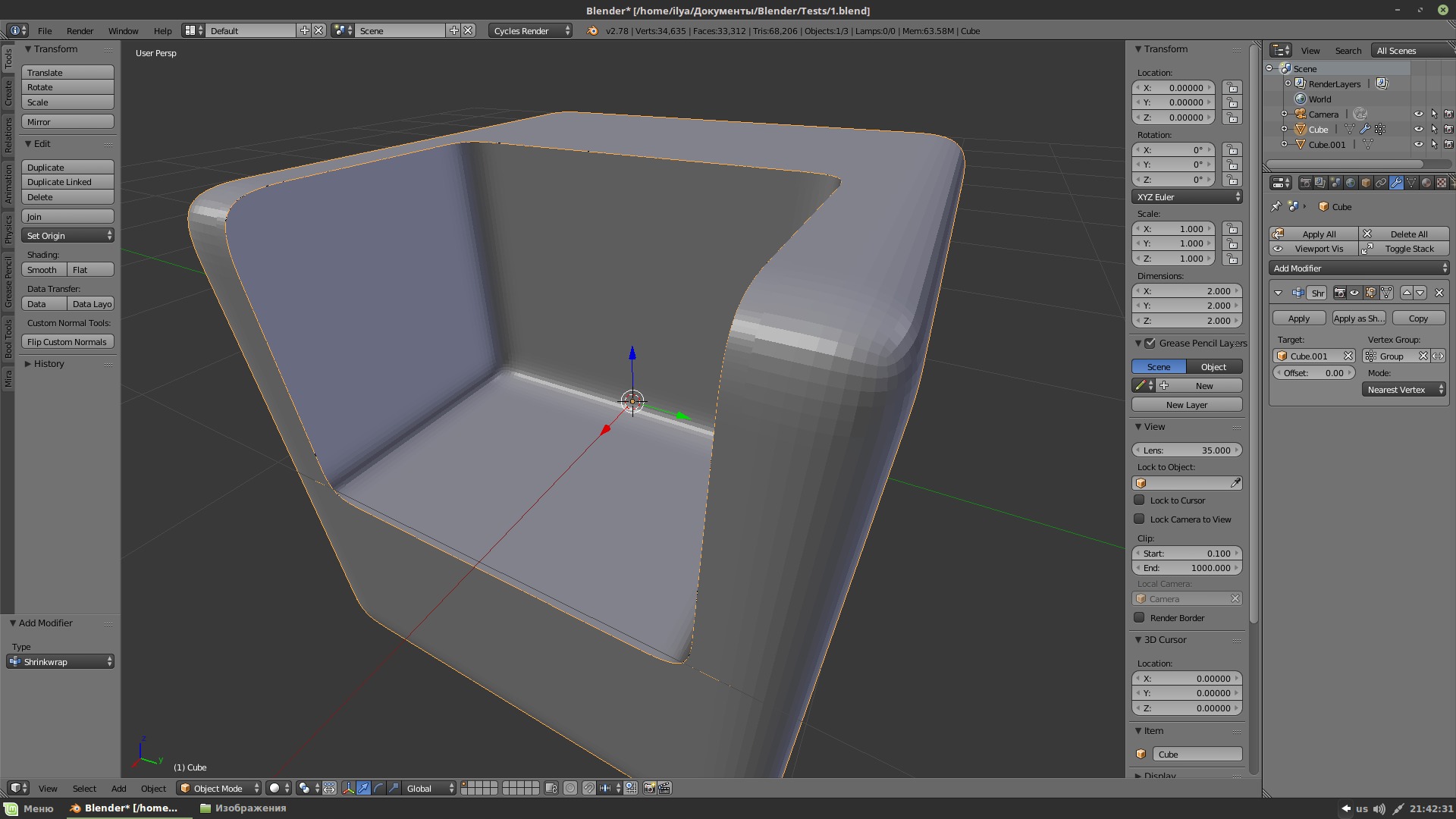The width and height of the screenshot is (1456, 819).
Task: Click the Window menu item
Action: [x=123, y=30]
